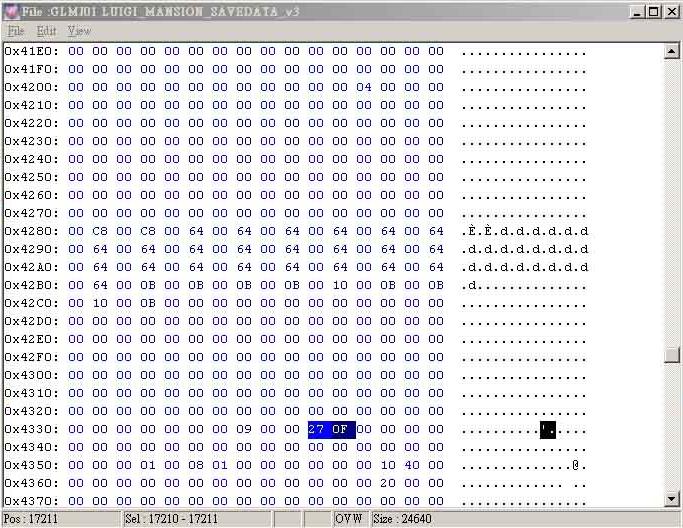Click the Sel : 17210 - 17211 status field
The height and width of the screenshot is (528, 683).
[197, 519]
